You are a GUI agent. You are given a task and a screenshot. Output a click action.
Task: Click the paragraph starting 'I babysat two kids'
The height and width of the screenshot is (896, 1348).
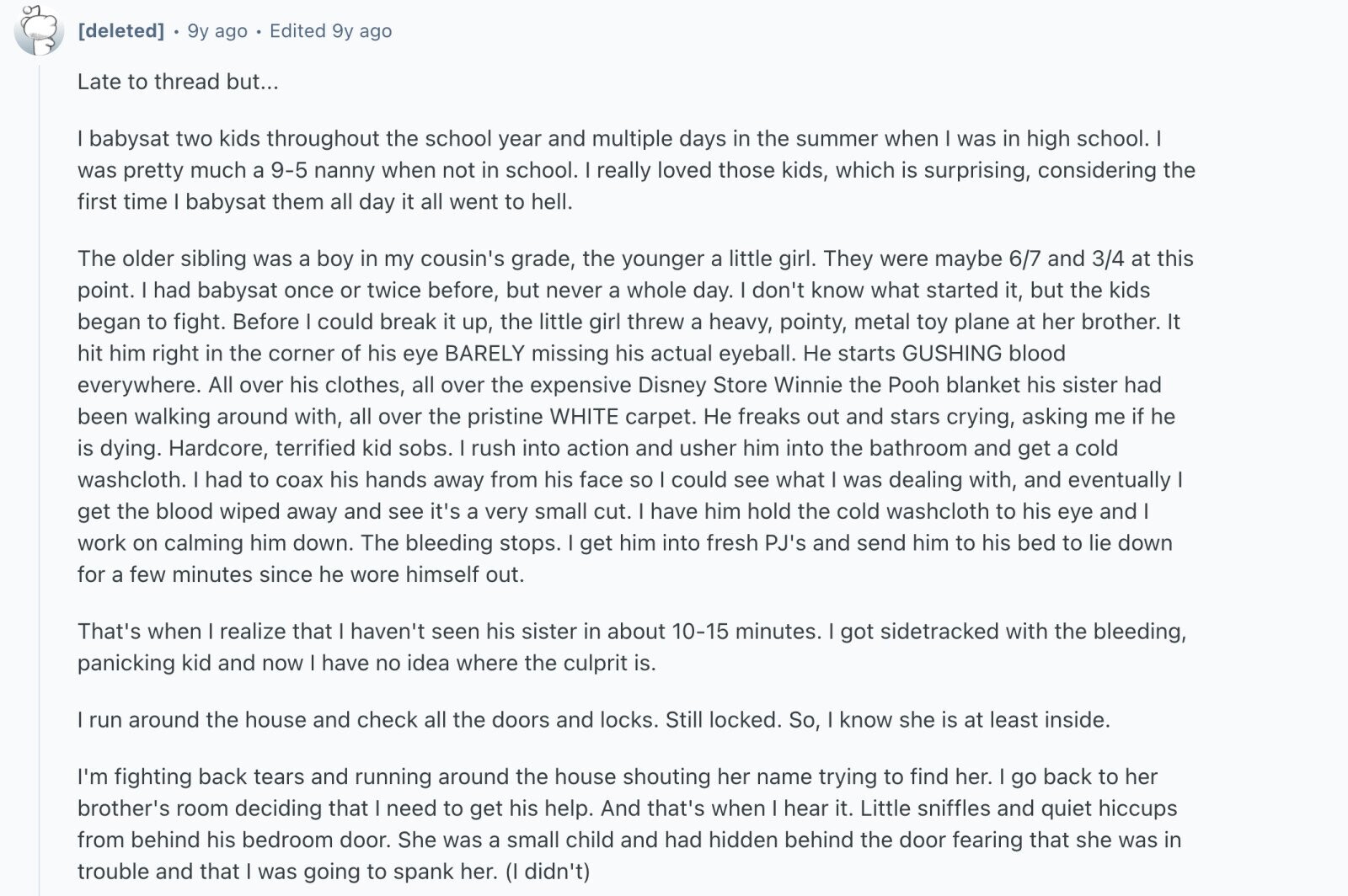click(x=636, y=170)
